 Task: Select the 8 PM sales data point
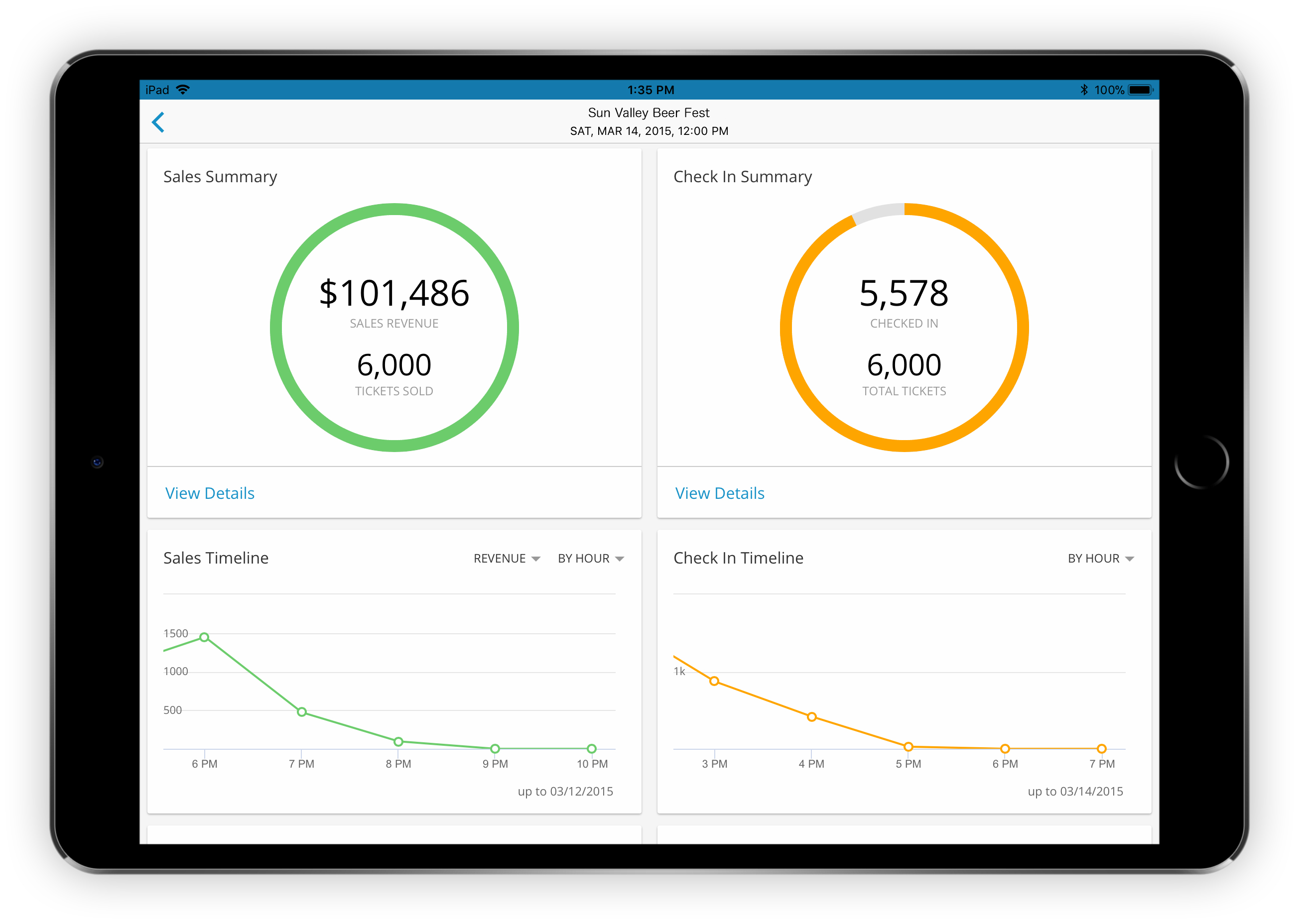(398, 741)
